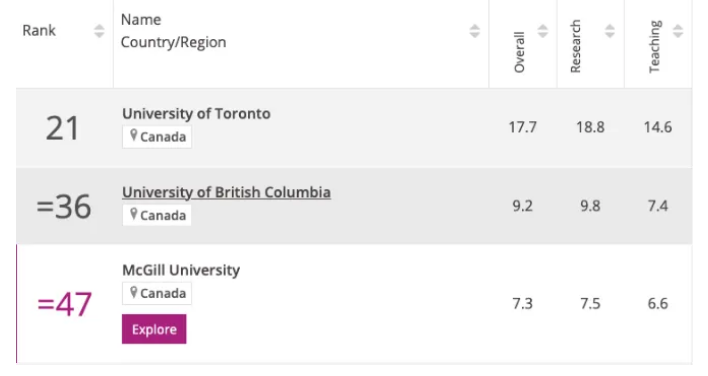Sort by Research score arrows
Screen dimensions: 708x376
click(x=610, y=31)
